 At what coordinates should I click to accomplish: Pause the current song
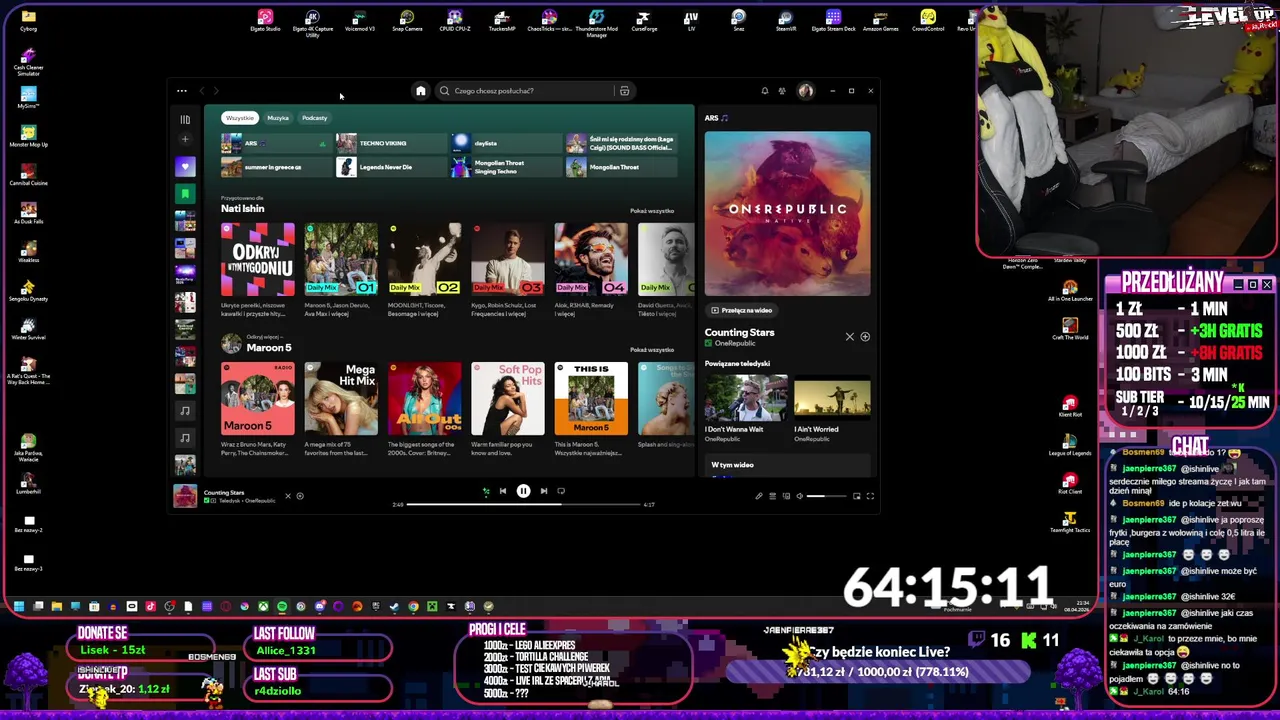(x=523, y=491)
